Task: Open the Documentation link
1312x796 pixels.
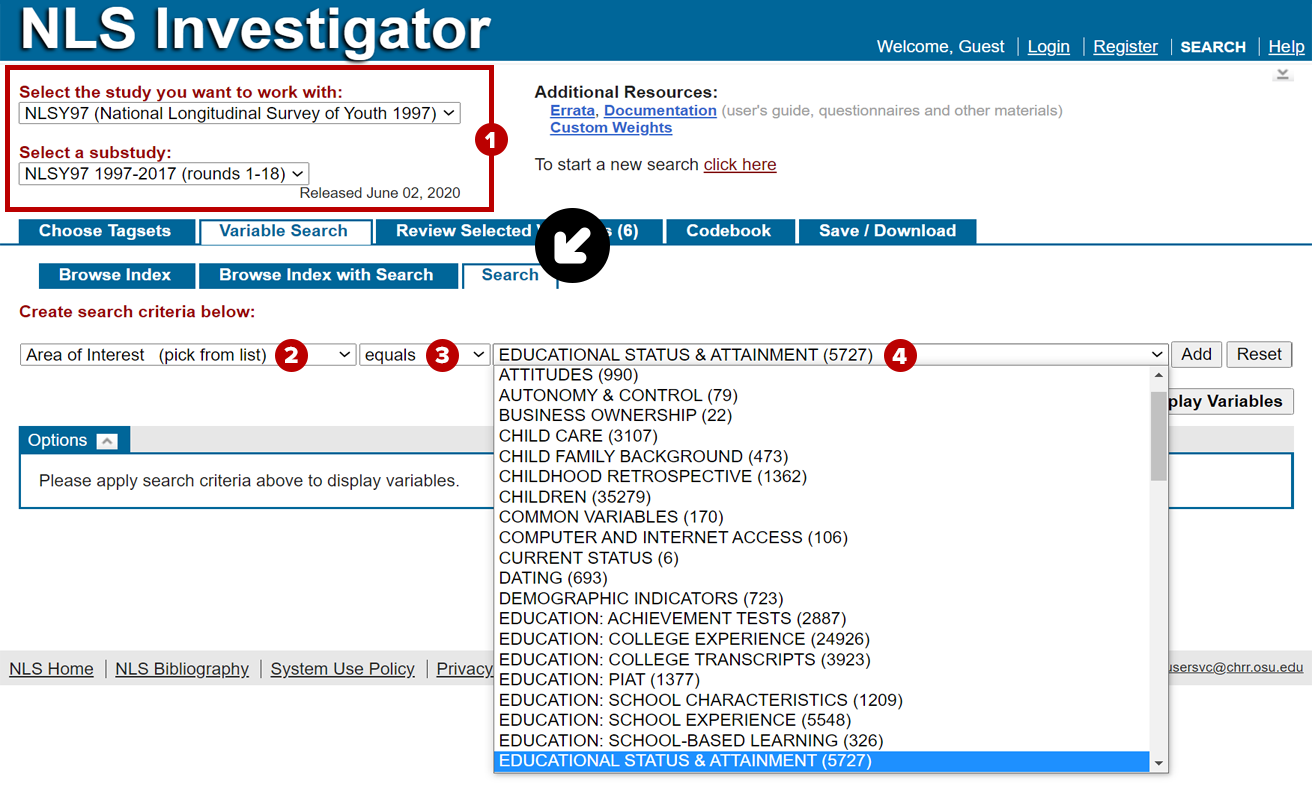Action: 660,111
